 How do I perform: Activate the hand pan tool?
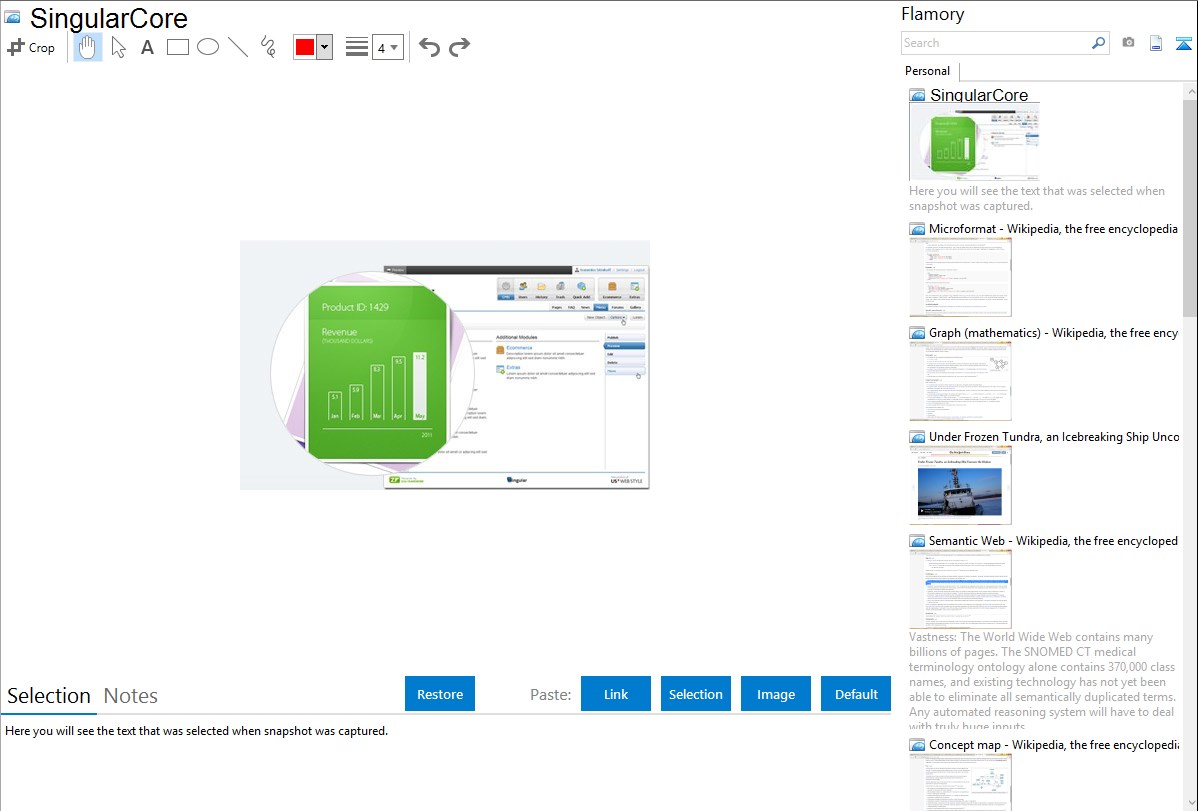point(87,47)
